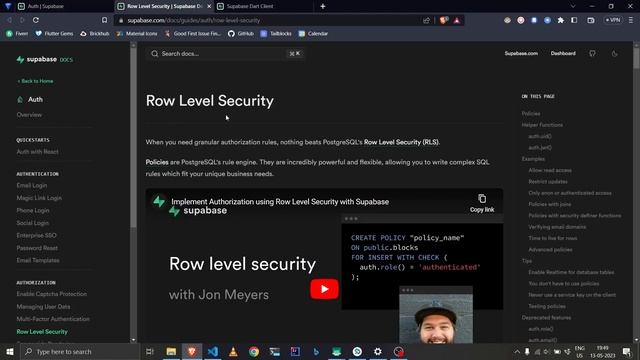Open the Brave wallet icon
The height and width of the screenshot is (360, 640).
591,20
